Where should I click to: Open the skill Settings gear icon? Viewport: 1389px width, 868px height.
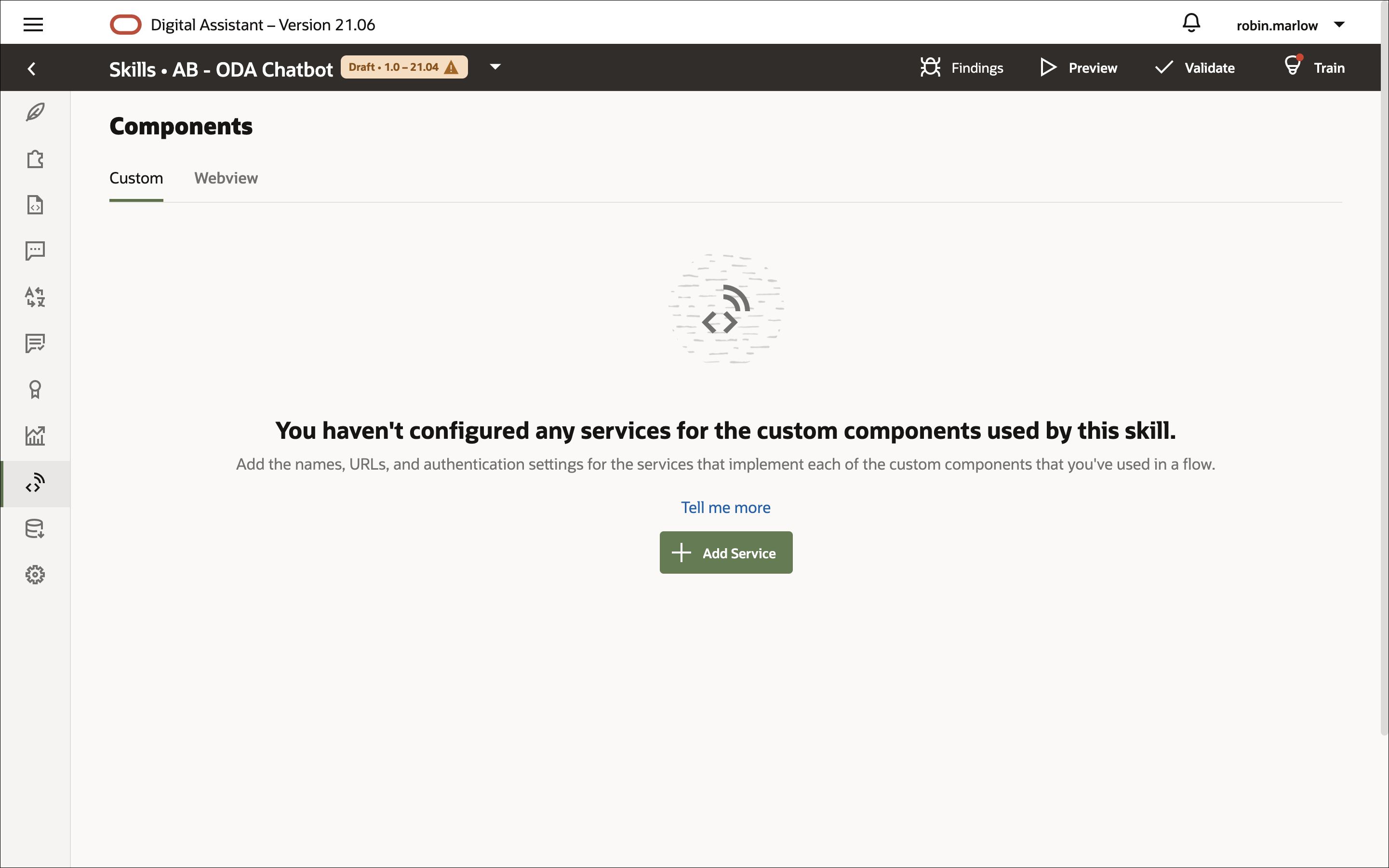[35, 574]
